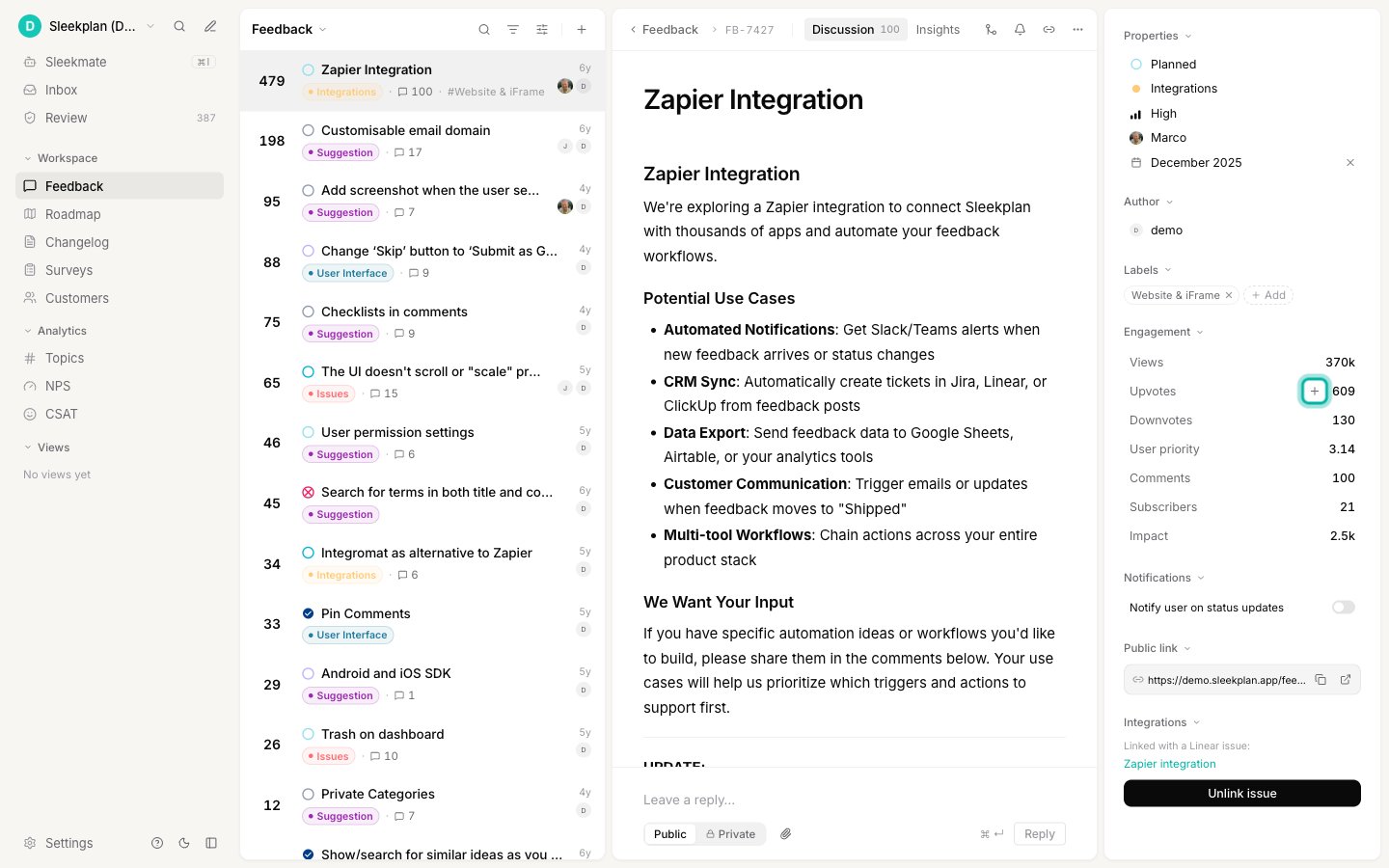
Task: Click the merge icon next to Insights
Action: click(991, 30)
